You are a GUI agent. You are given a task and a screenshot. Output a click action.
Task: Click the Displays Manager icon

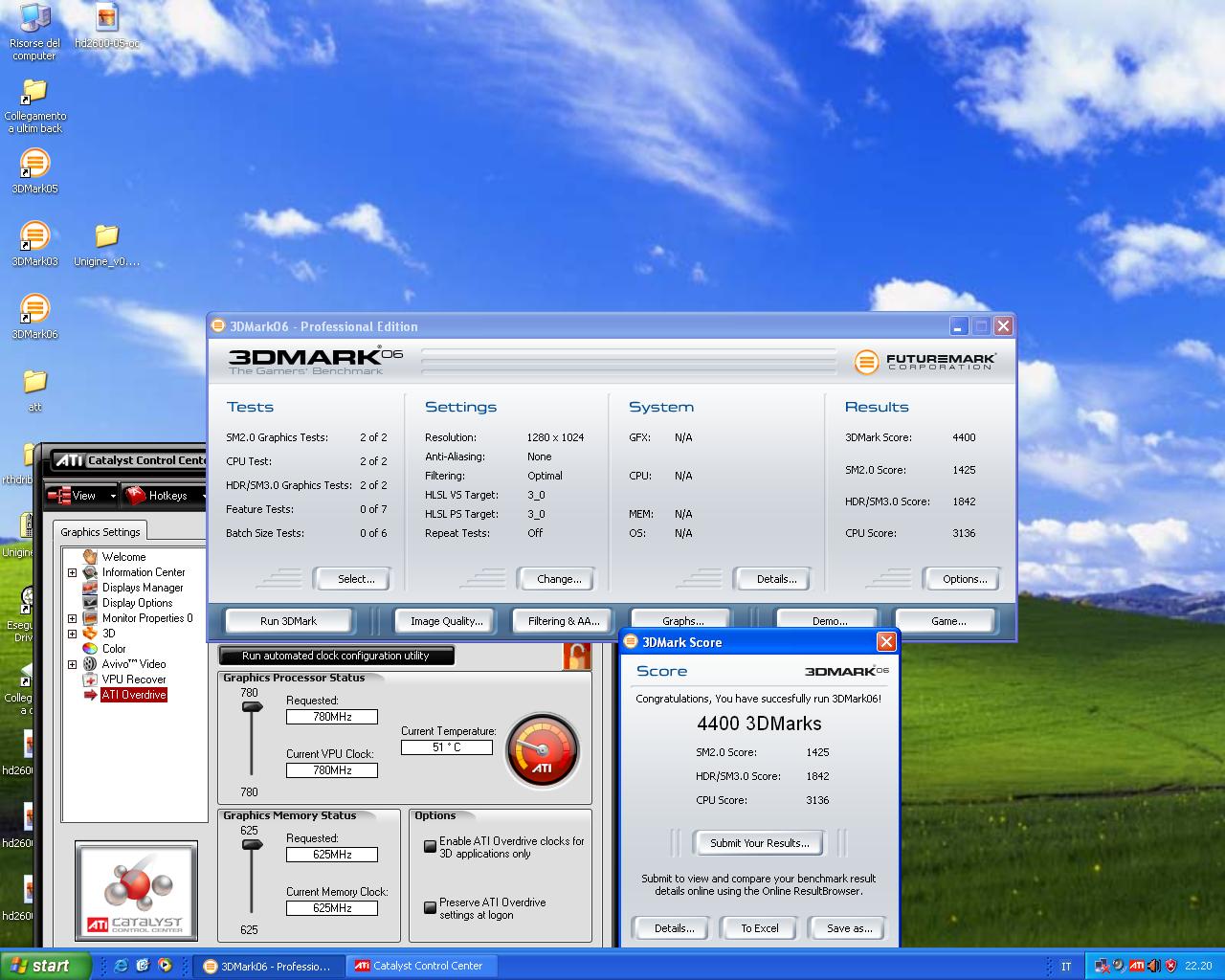tap(90, 588)
